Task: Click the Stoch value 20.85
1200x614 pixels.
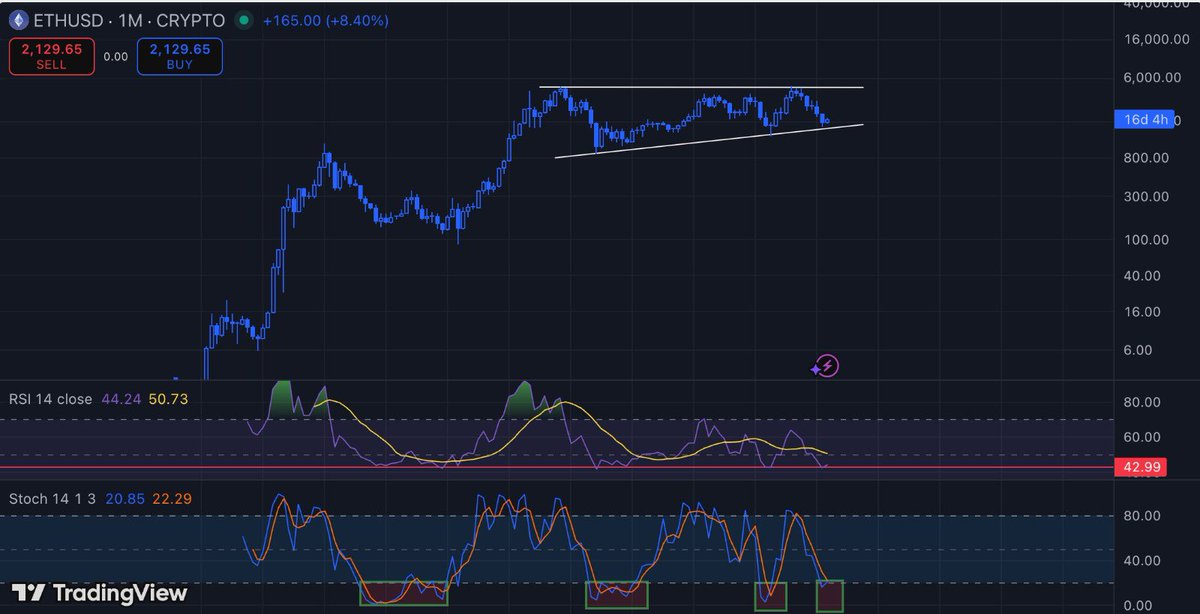Action: pos(124,498)
